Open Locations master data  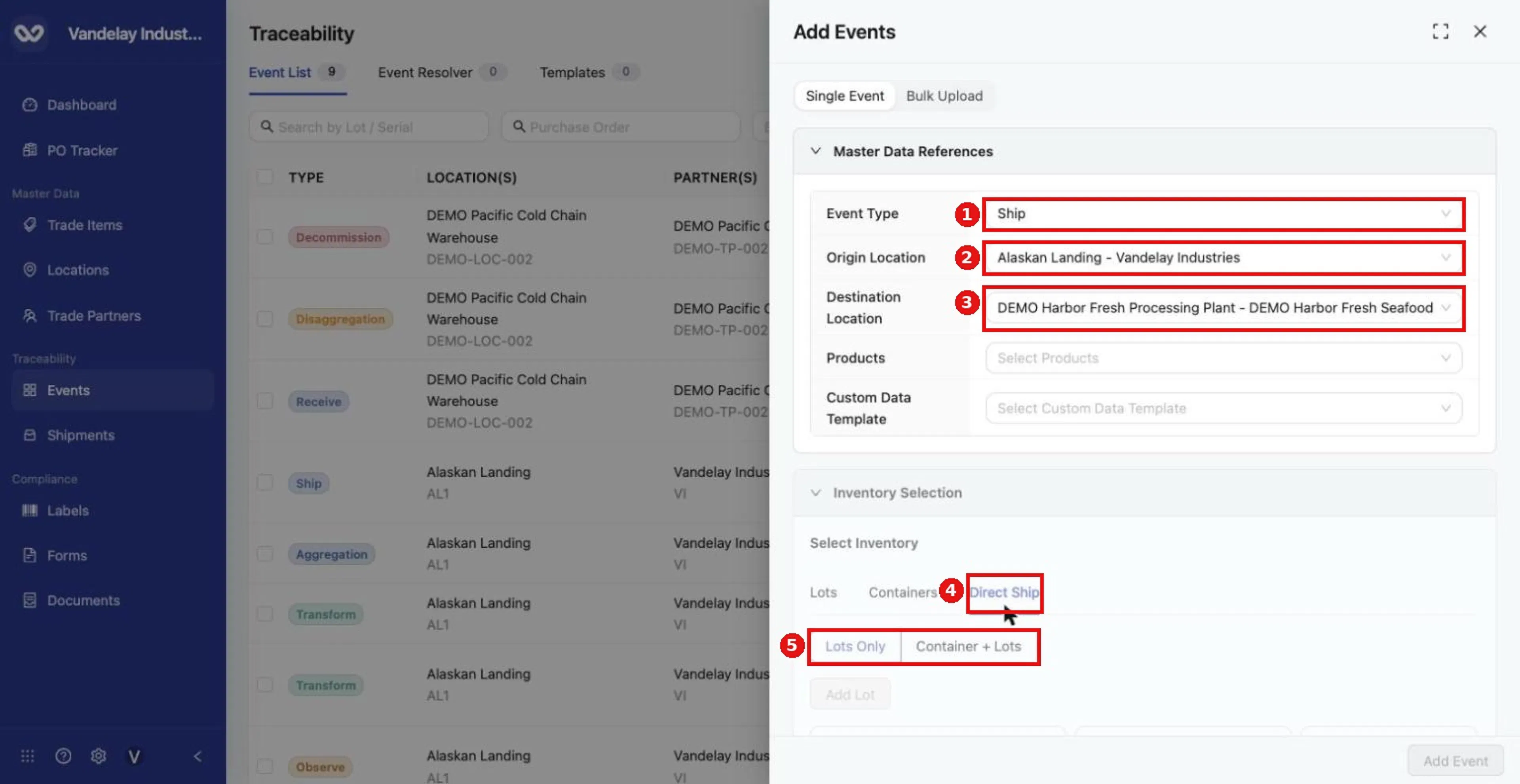click(78, 270)
